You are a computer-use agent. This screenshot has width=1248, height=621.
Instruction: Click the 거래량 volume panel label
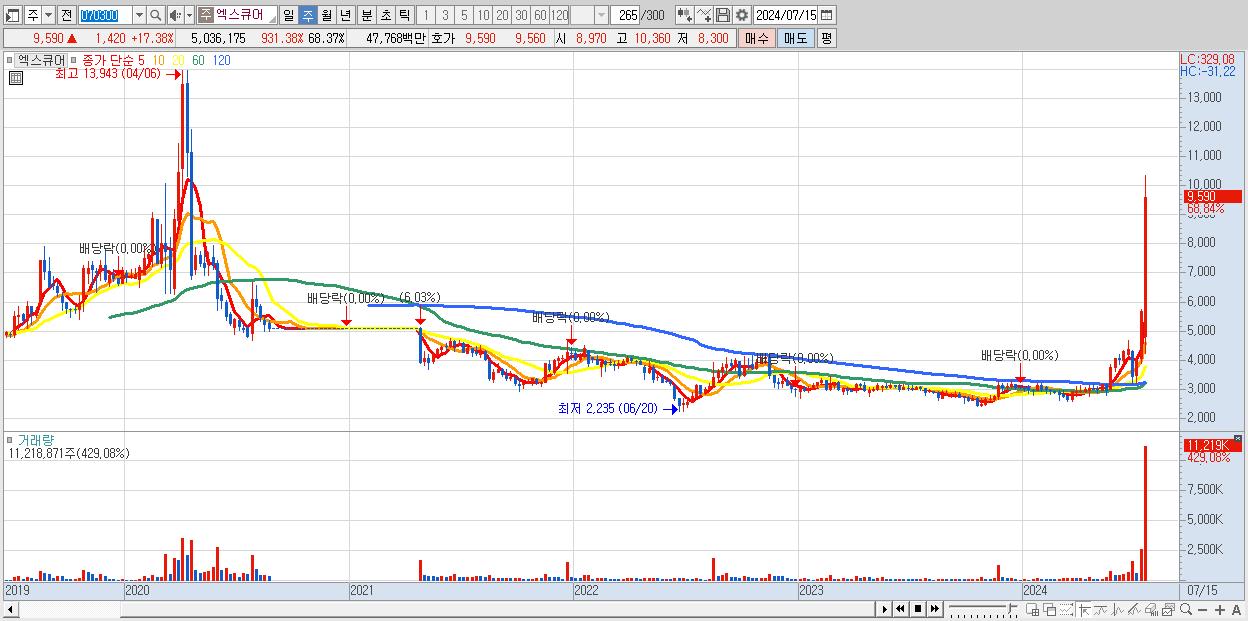click(x=35, y=440)
